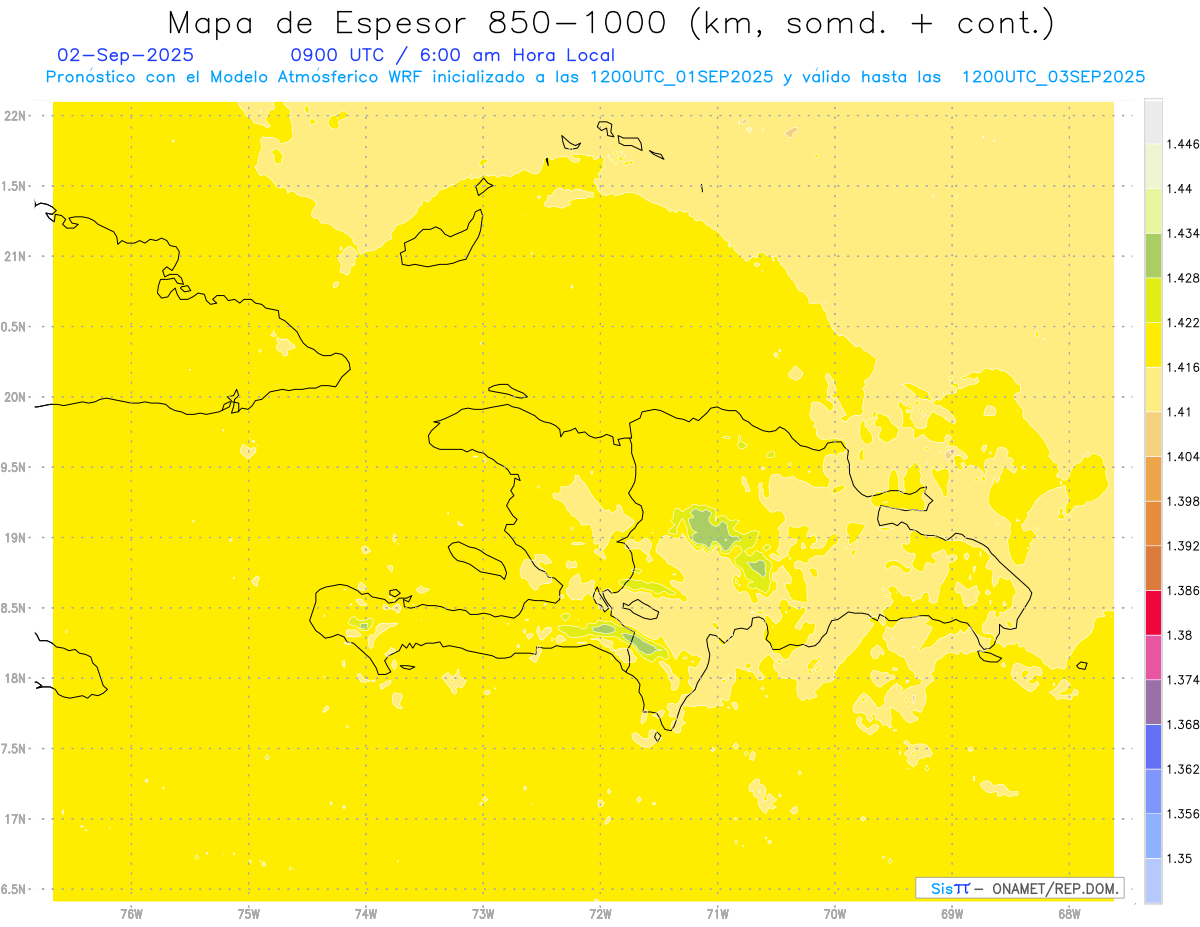
Task: Click the '1.362' colorbar value
Action: (1183, 769)
